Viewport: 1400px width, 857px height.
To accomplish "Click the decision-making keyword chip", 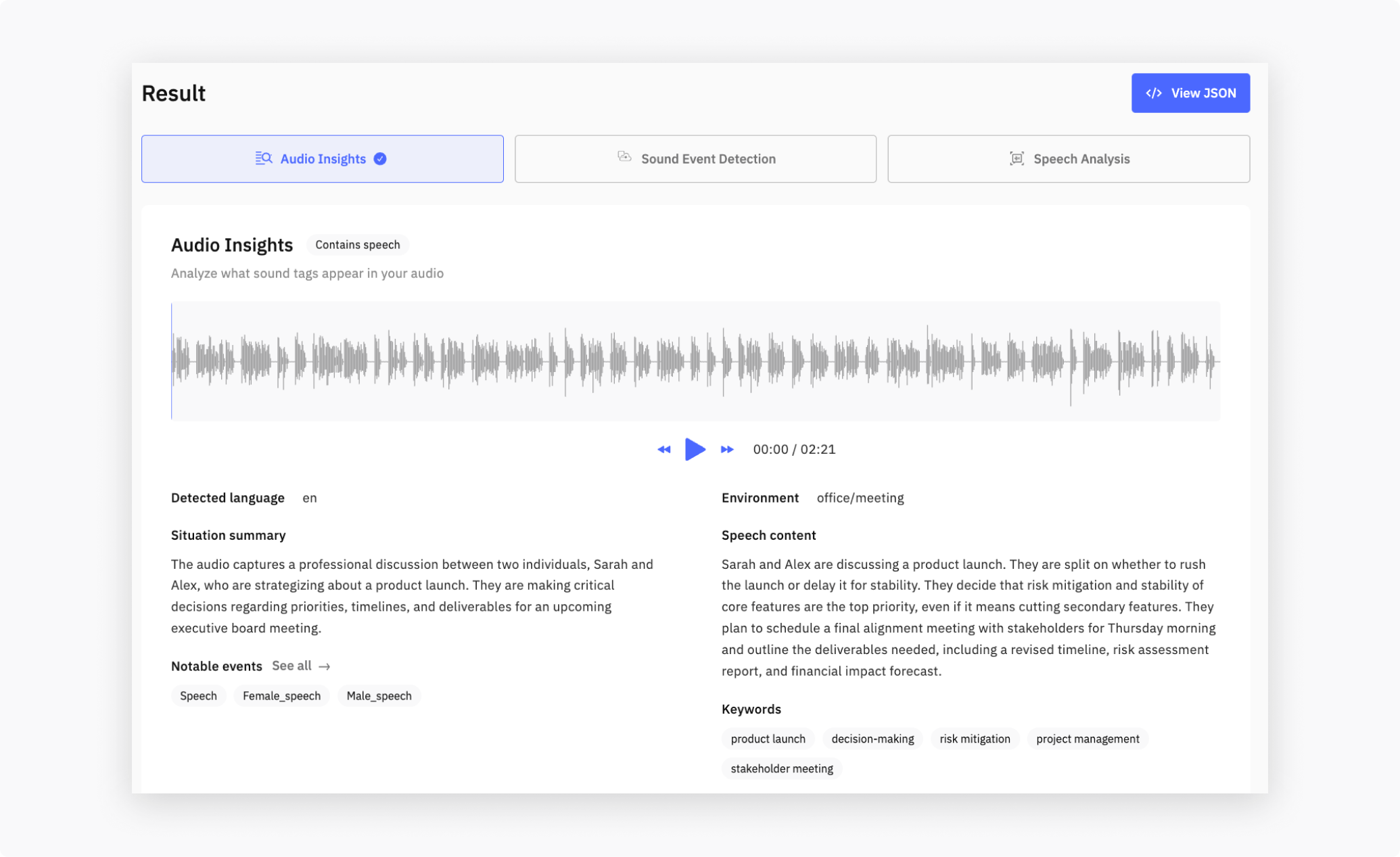I will pos(872,739).
